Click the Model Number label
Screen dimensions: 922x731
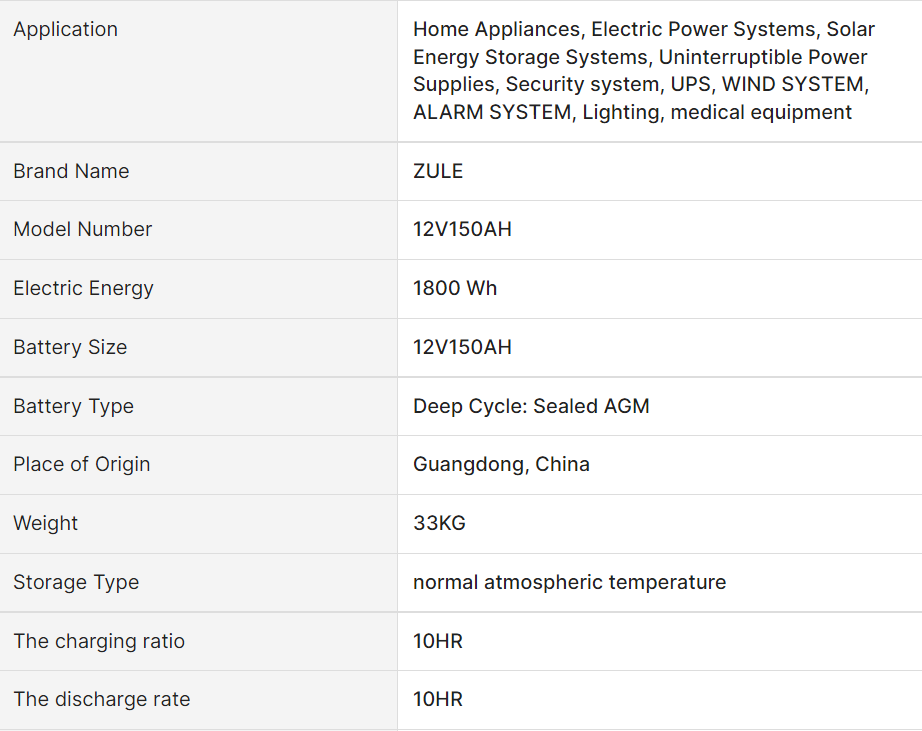[x=82, y=229]
